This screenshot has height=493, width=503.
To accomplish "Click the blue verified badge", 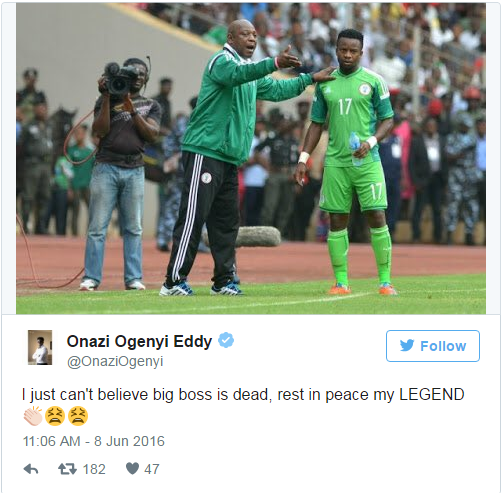I will 226,340.
